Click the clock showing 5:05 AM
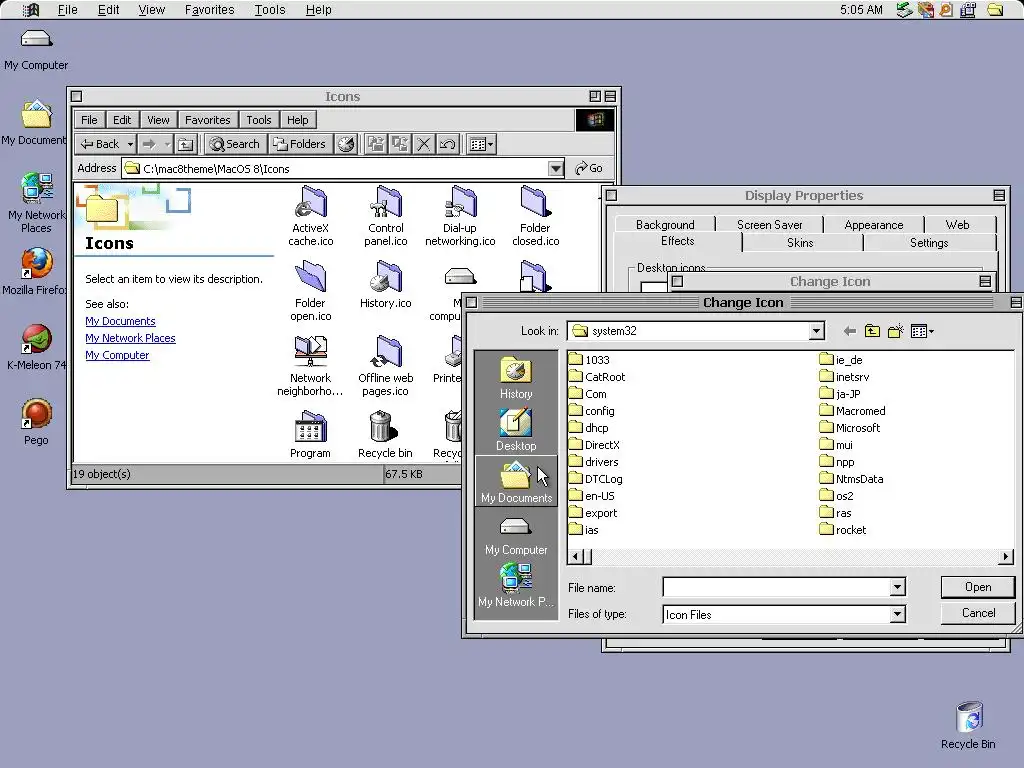 (861, 10)
